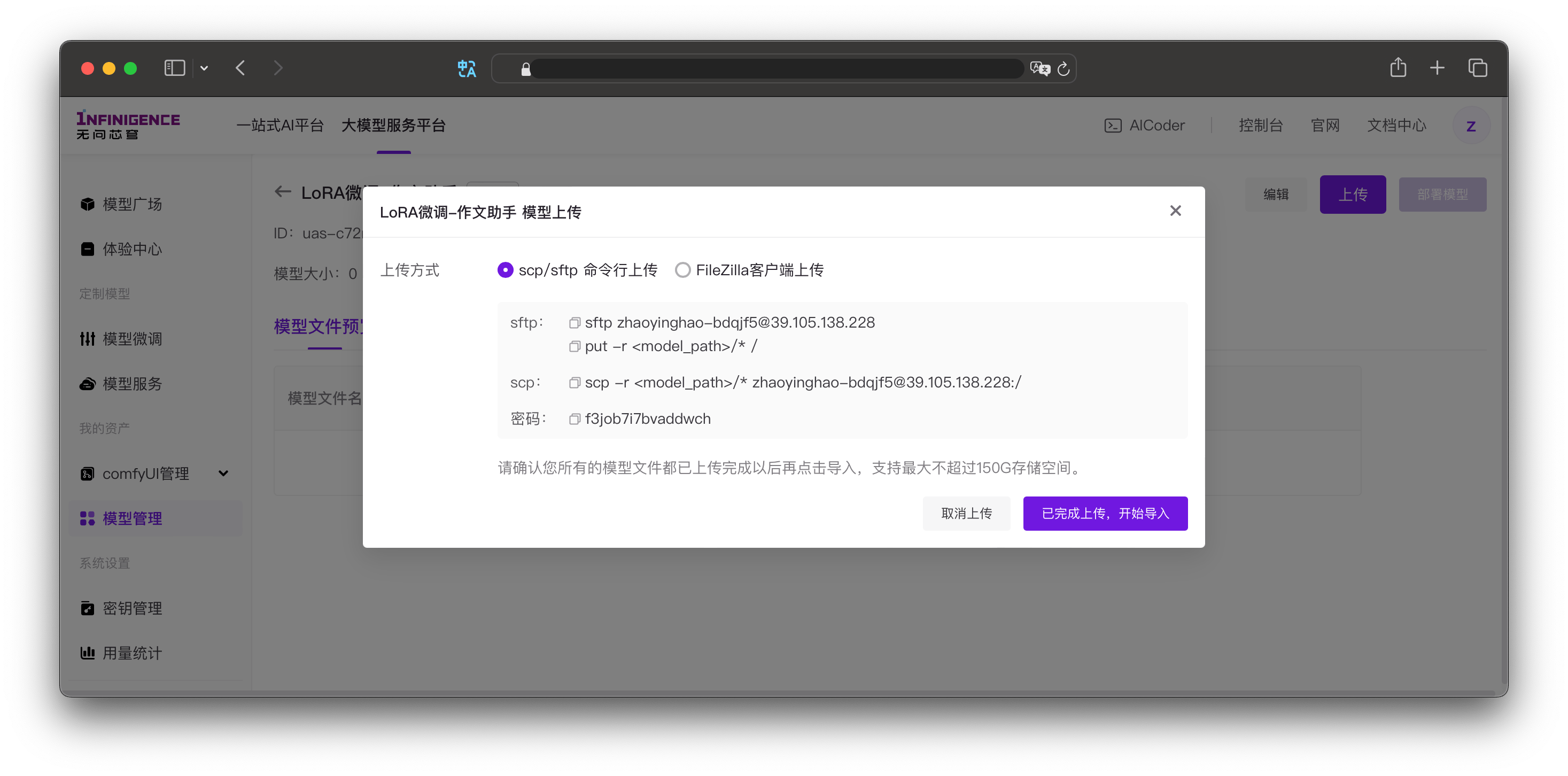This screenshot has width=1568, height=776.
Task: Open 控制台 in the header
Action: (x=1261, y=126)
